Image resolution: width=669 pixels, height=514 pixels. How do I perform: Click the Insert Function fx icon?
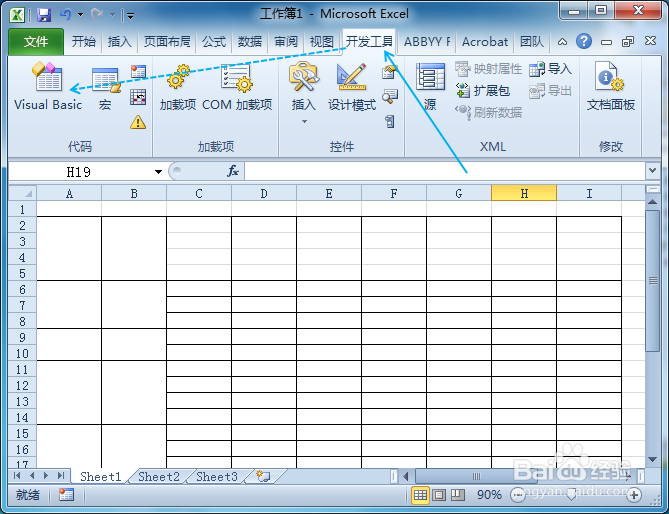(233, 171)
